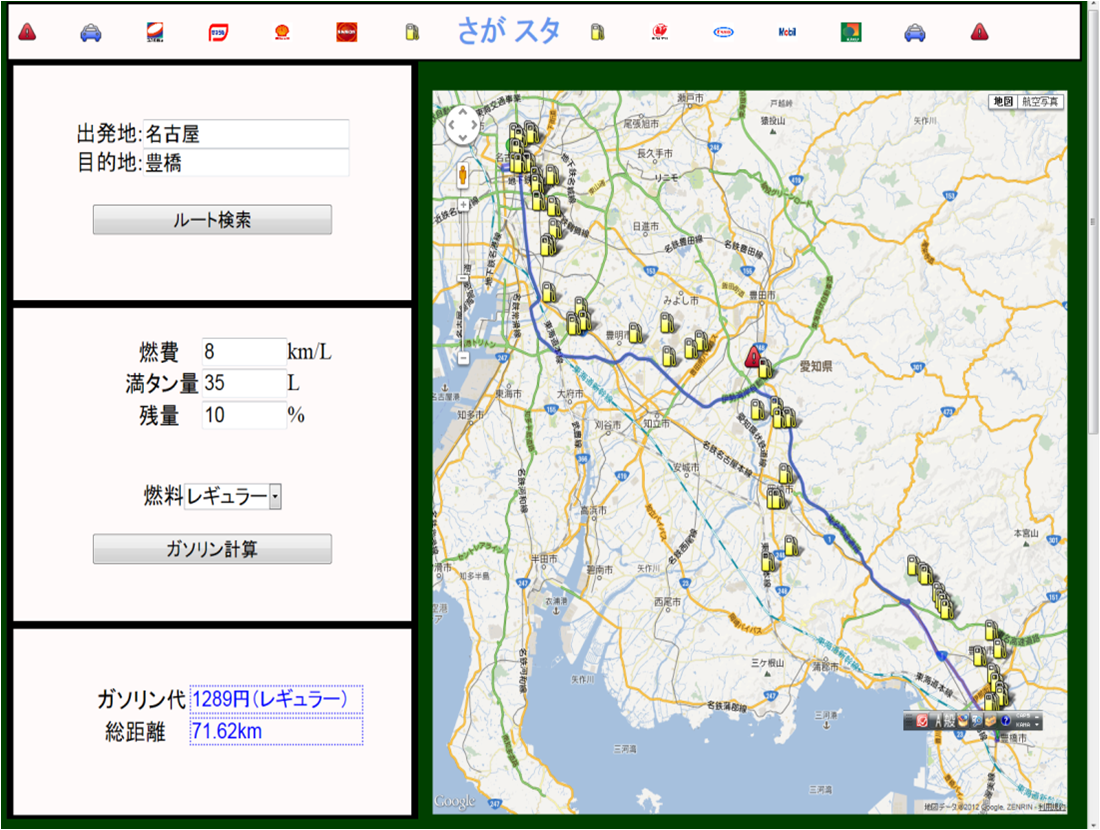Image resolution: width=1100 pixels, height=830 pixels.
Task: Switch map to 地図 view
Action: click(x=1002, y=102)
